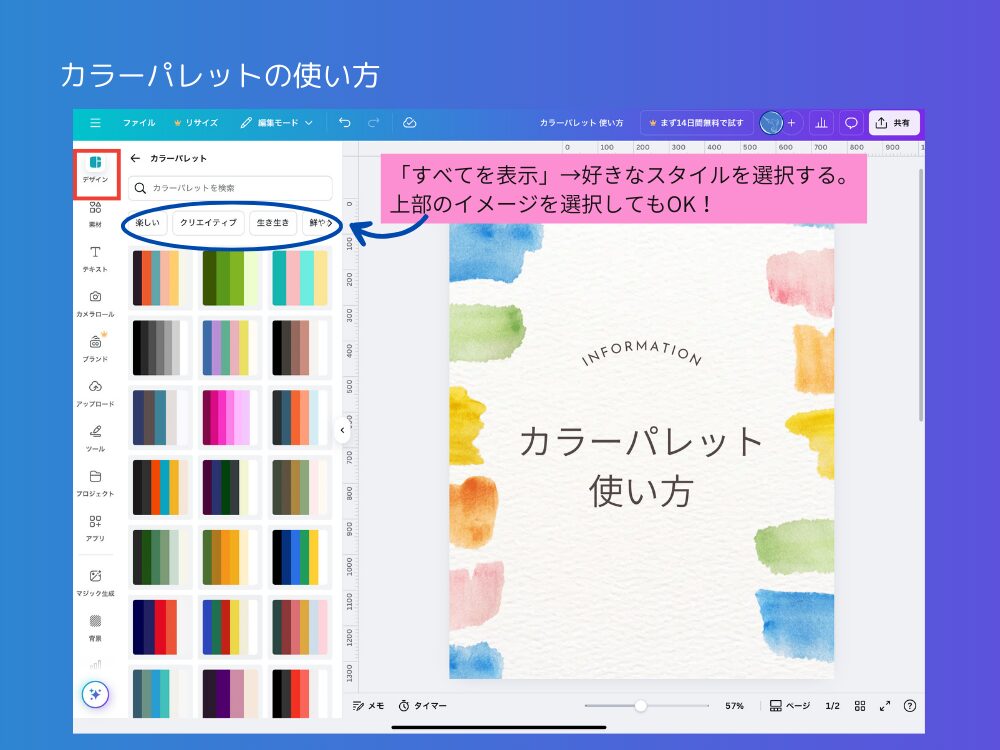Open the hamburger menu at top left
The height and width of the screenshot is (750, 1000).
94,123
